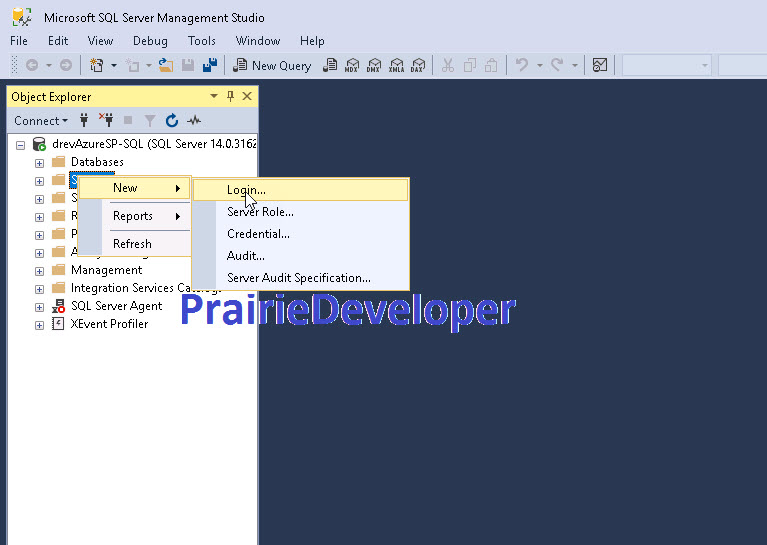
Task: Select Audit... from the submenu
Action: [300, 256]
